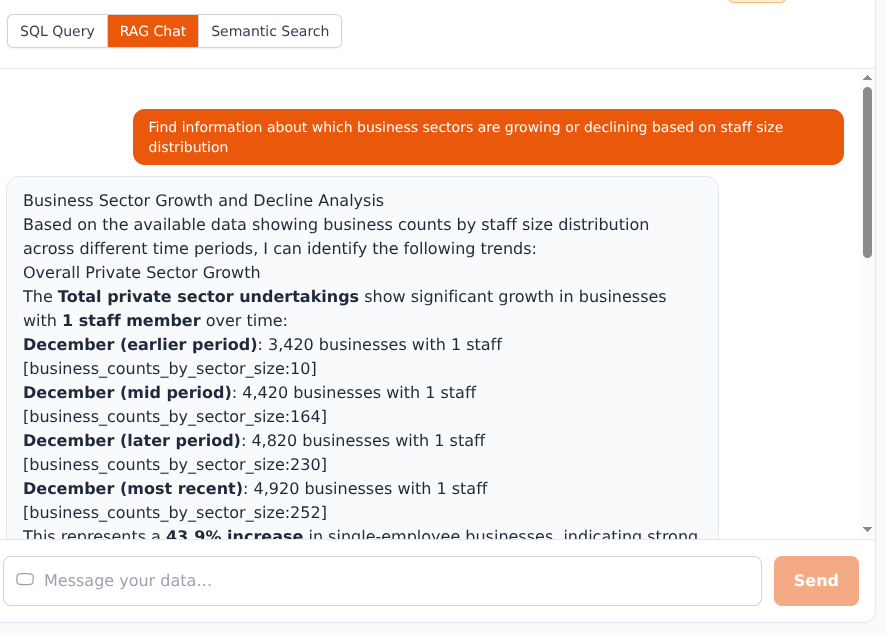Click the scrollbar down arrow

(867, 529)
